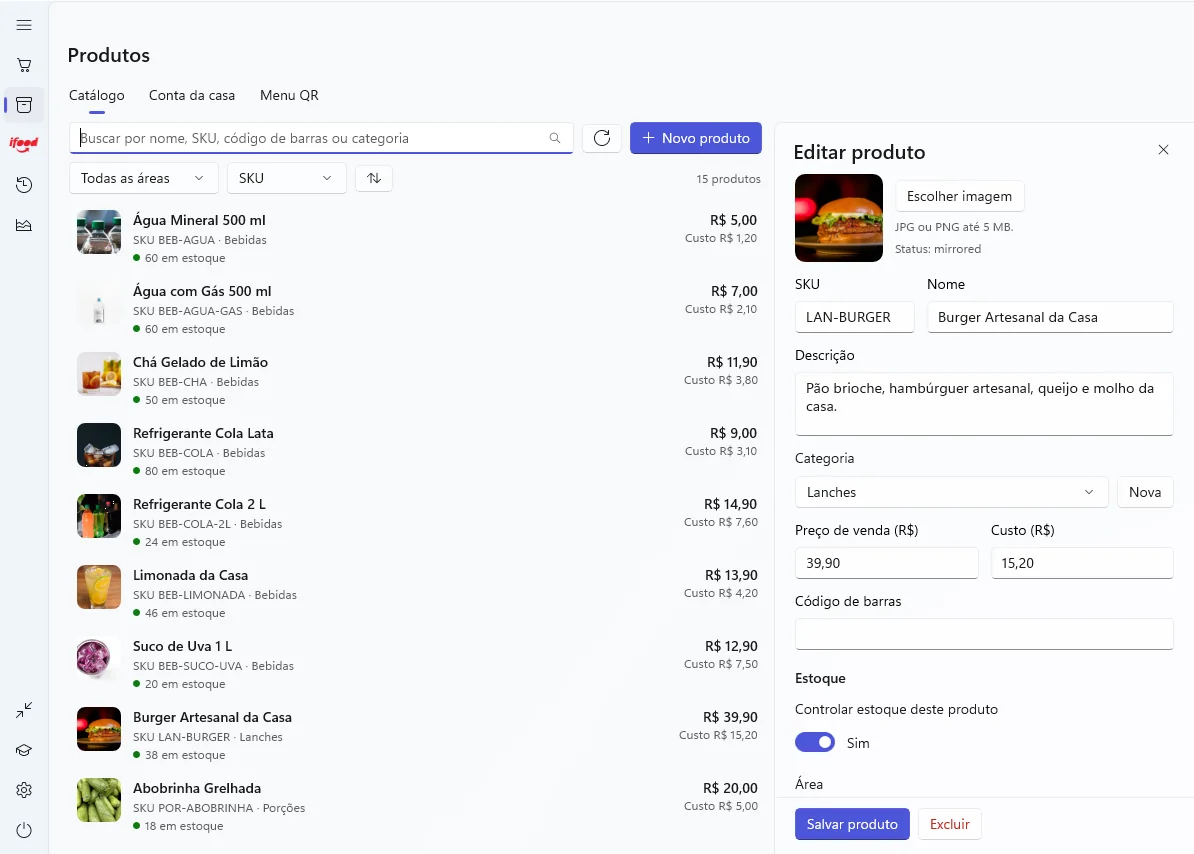Click the SKU field LAN-BURGER

click(854, 317)
